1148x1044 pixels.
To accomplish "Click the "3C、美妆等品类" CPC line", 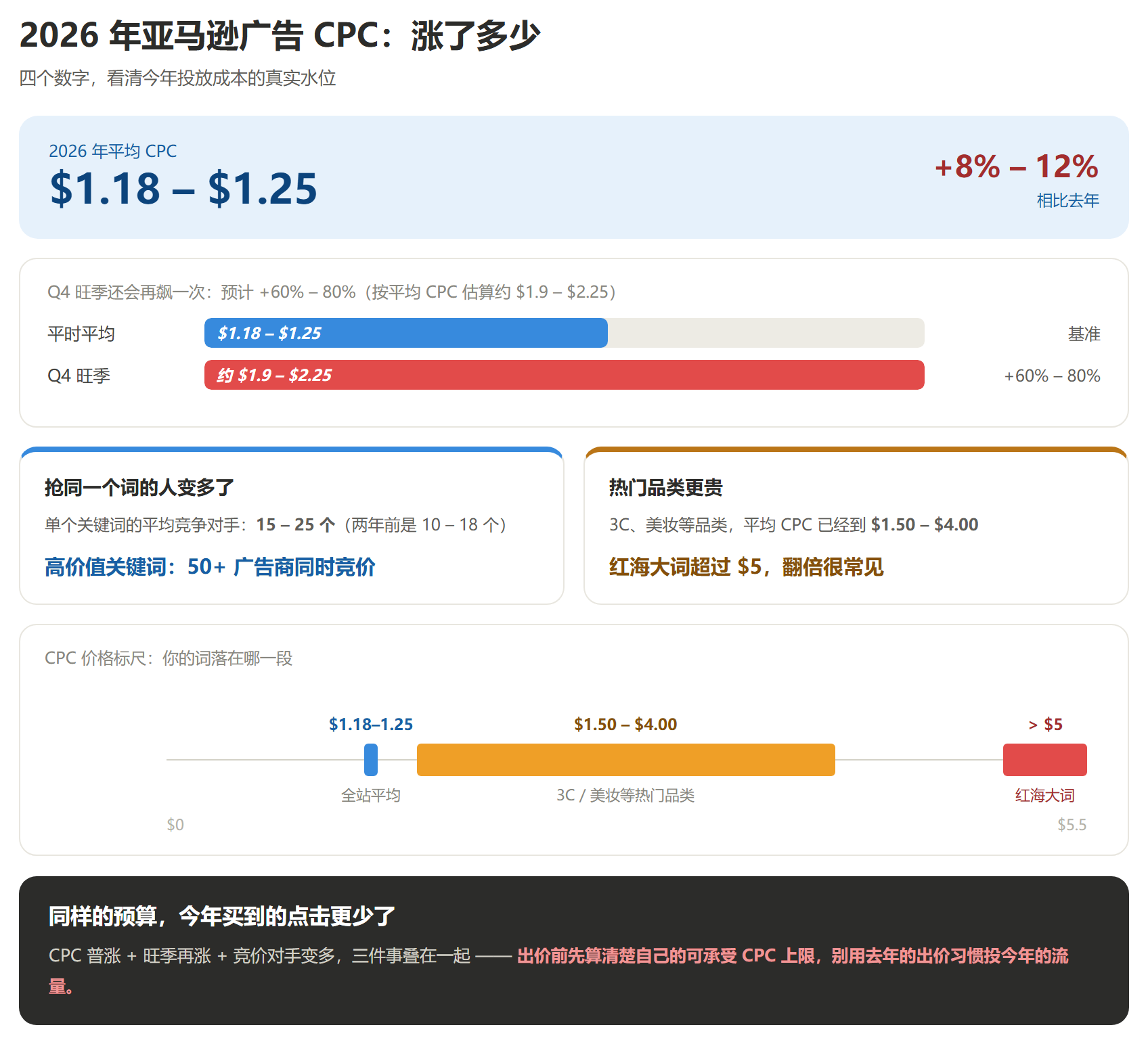I will click(x=793, y=524).
